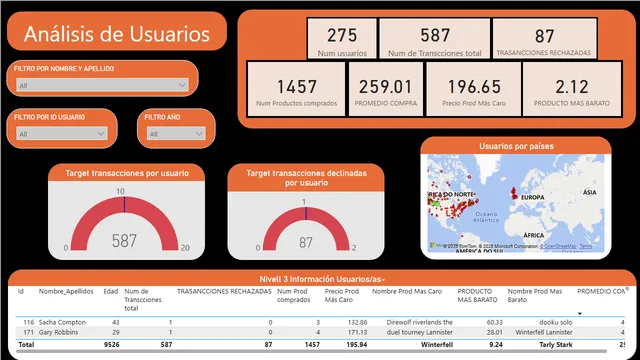Sort by Nombre Prod Mas Caro header
640x360 pixels.
407,291
